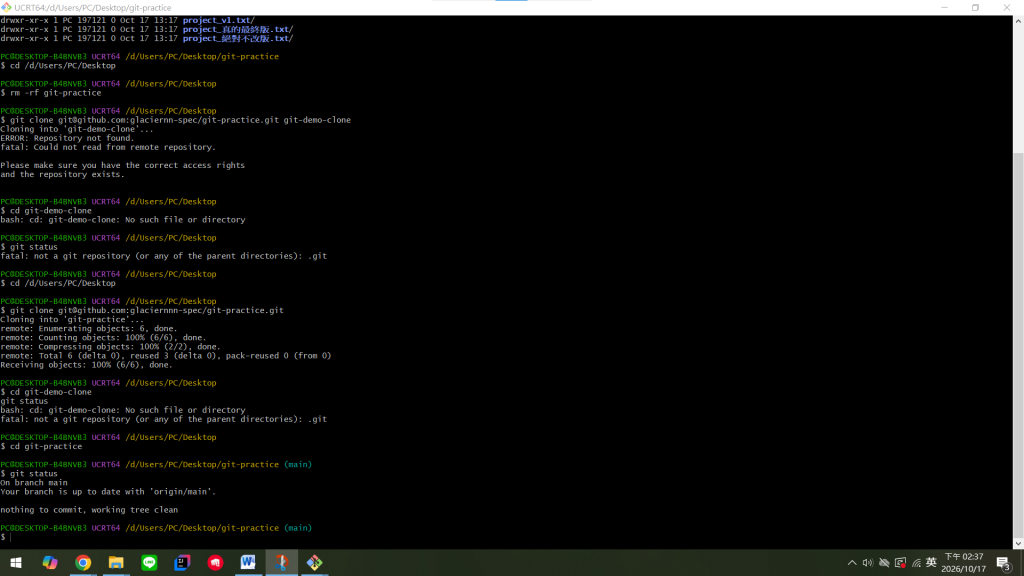This screenshot has height=576, width=1024.
Task: Click the active terminal icon on the taskbar
Action: 281,562
